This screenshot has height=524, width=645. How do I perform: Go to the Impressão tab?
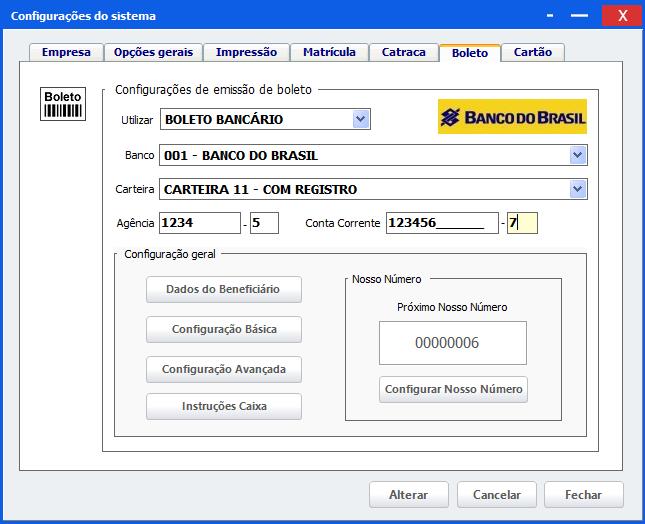pos(246,52)
